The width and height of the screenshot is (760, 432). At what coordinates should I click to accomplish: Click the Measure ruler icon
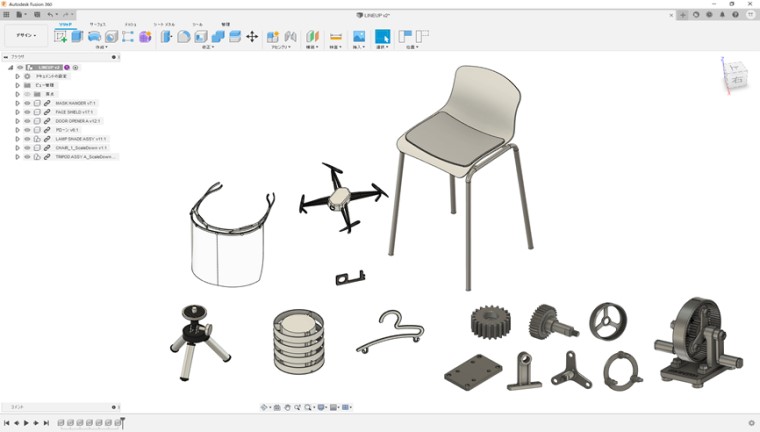click(x=336, y=37)
